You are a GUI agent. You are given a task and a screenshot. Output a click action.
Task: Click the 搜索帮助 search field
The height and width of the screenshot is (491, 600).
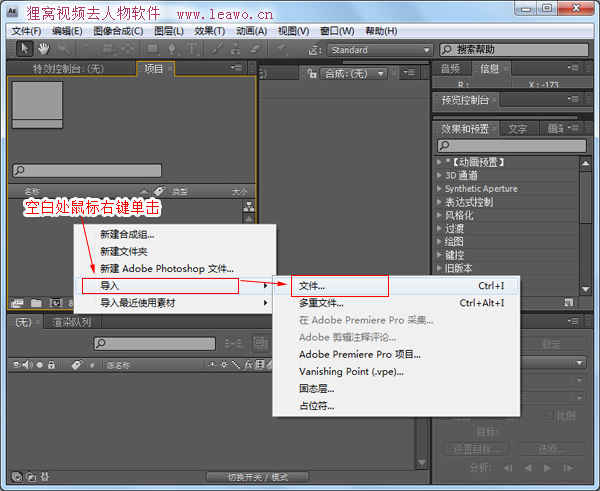click(514, 50)
